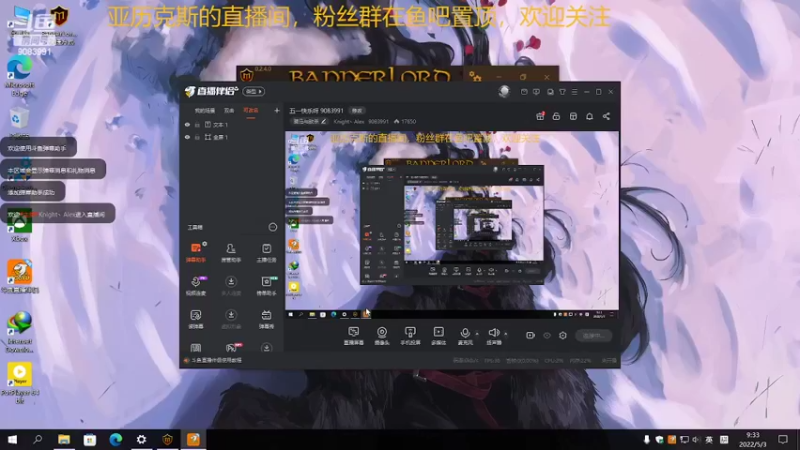
Task: Open File Explorer from taskbar
Action: pos(64,439)
